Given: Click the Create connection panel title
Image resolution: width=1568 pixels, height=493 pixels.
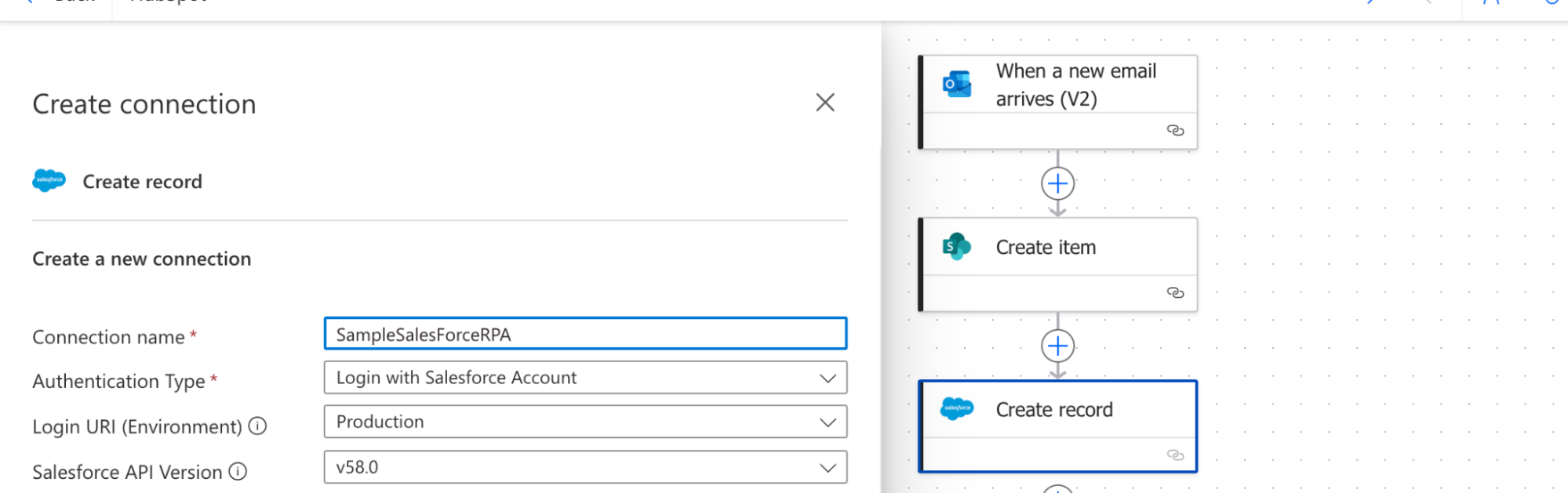Looking at the screenshot, I should (x=144, y=104).
